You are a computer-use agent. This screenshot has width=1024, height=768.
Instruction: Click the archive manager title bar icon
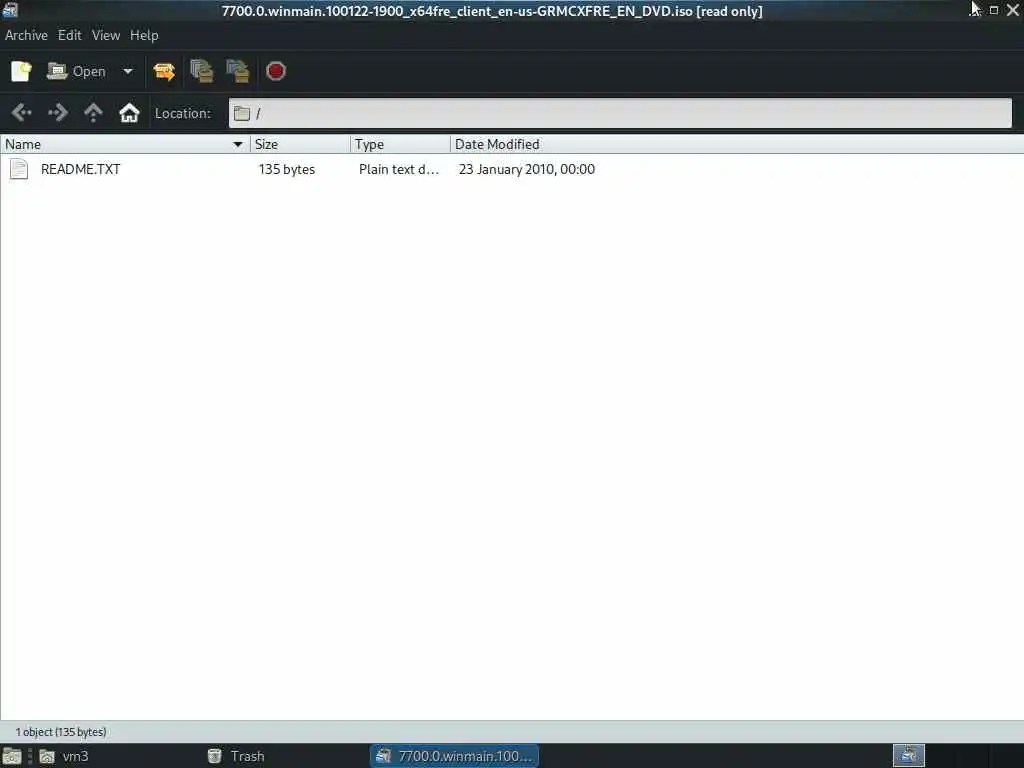[10, 9]
